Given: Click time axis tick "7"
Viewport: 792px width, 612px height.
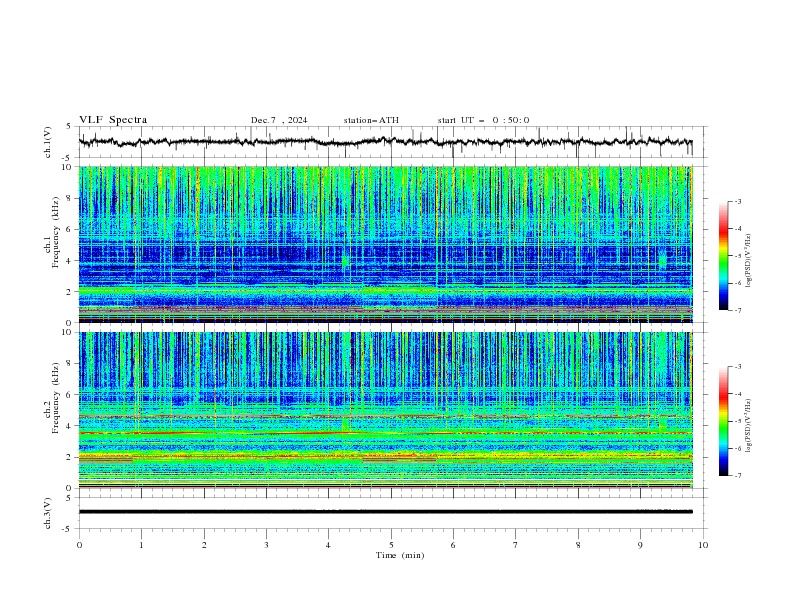Looking at the screenshot, I should coord(516,545).
